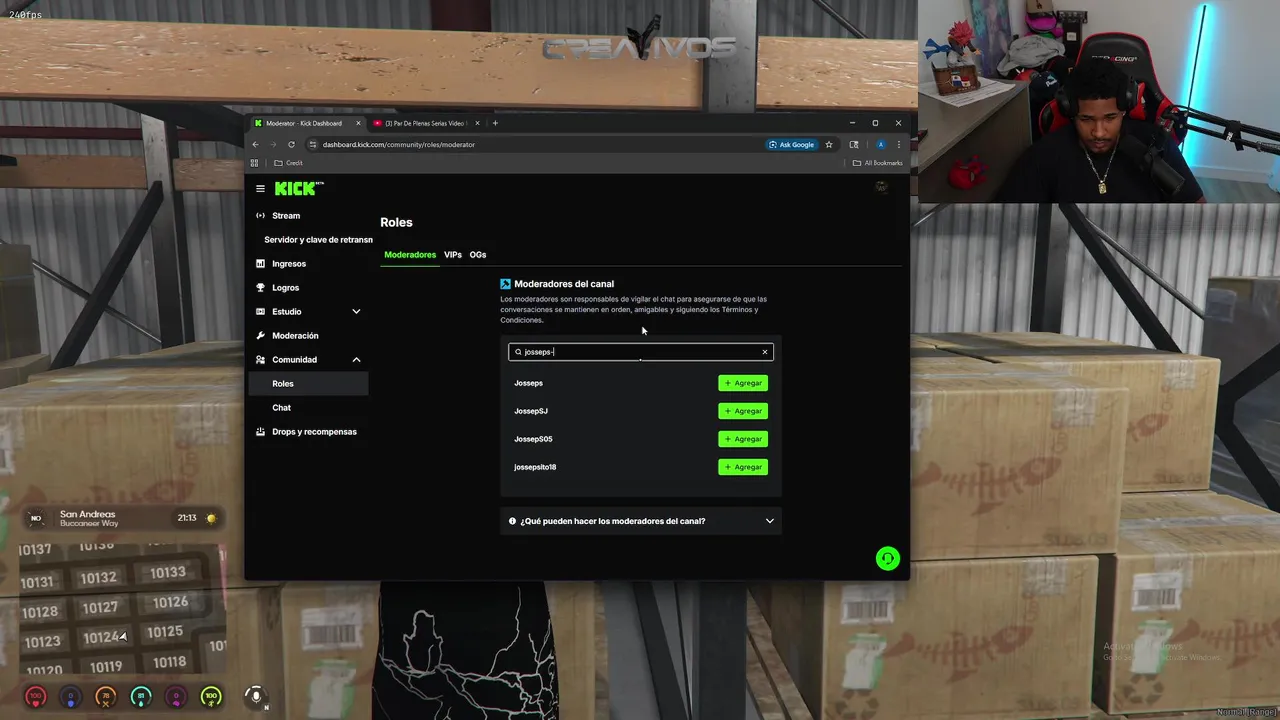Open the profile avatar in Kick header

pyautogui.click(x=881, y=187)
